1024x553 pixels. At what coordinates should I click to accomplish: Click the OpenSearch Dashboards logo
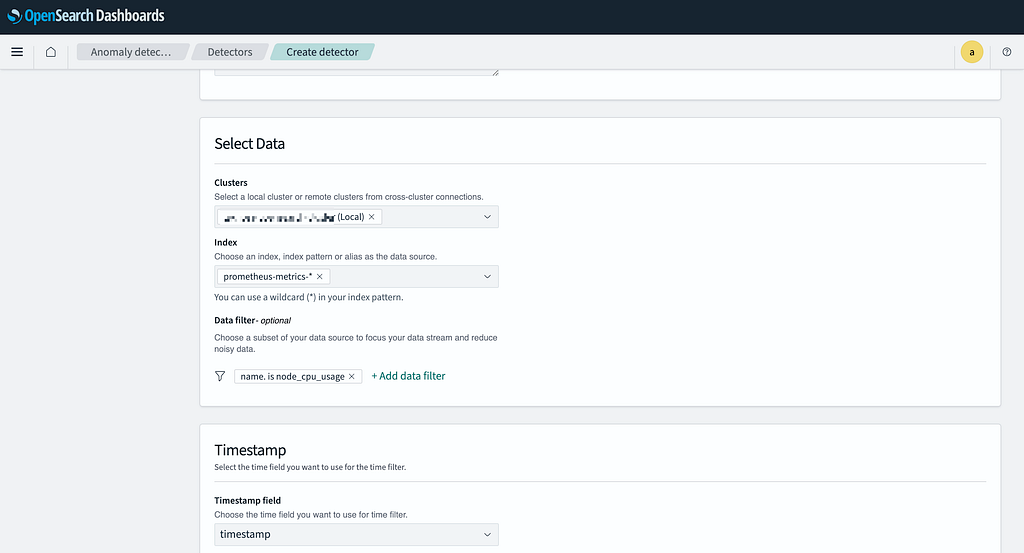86,16
